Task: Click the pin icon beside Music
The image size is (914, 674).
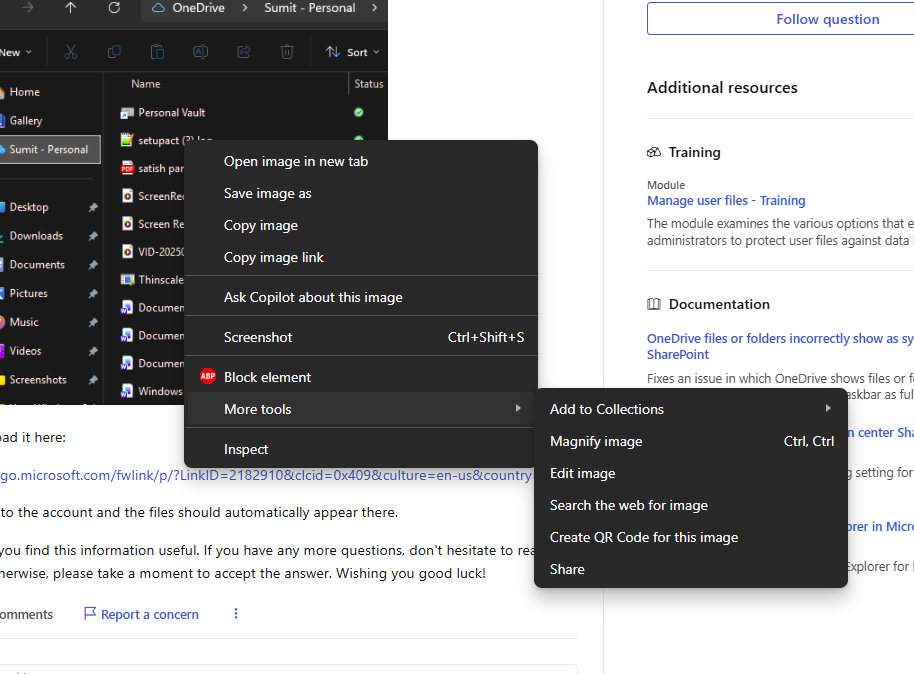Action: pyautogui.click(x=93, y=322)
